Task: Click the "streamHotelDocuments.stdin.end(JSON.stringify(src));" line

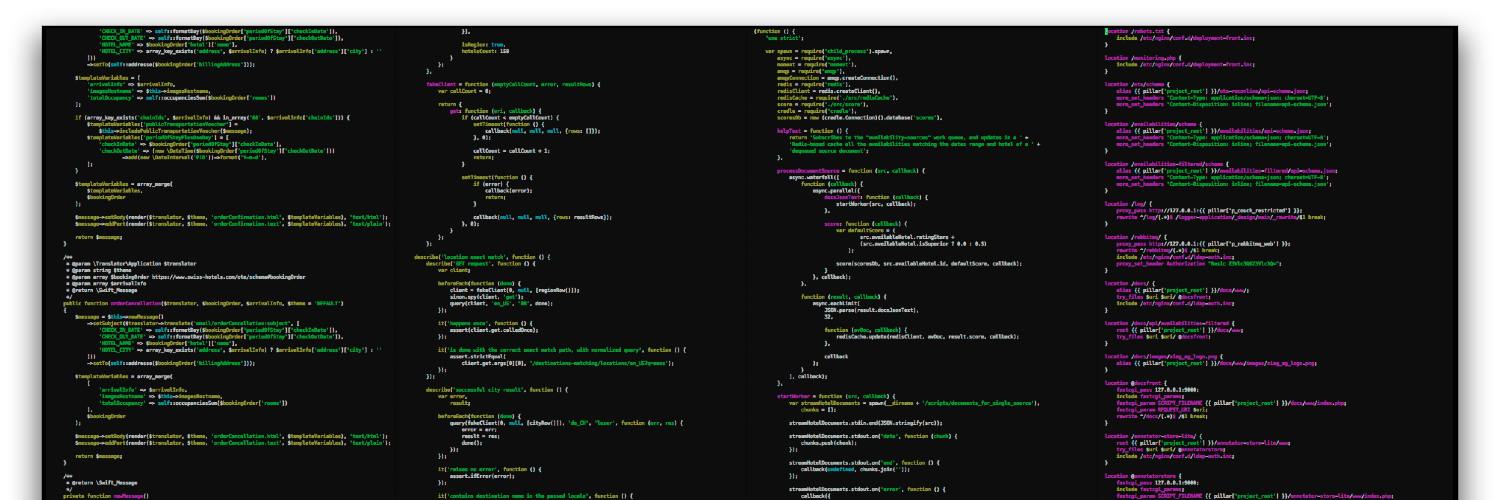Action: pyautogui.click(x=865, y=423)
